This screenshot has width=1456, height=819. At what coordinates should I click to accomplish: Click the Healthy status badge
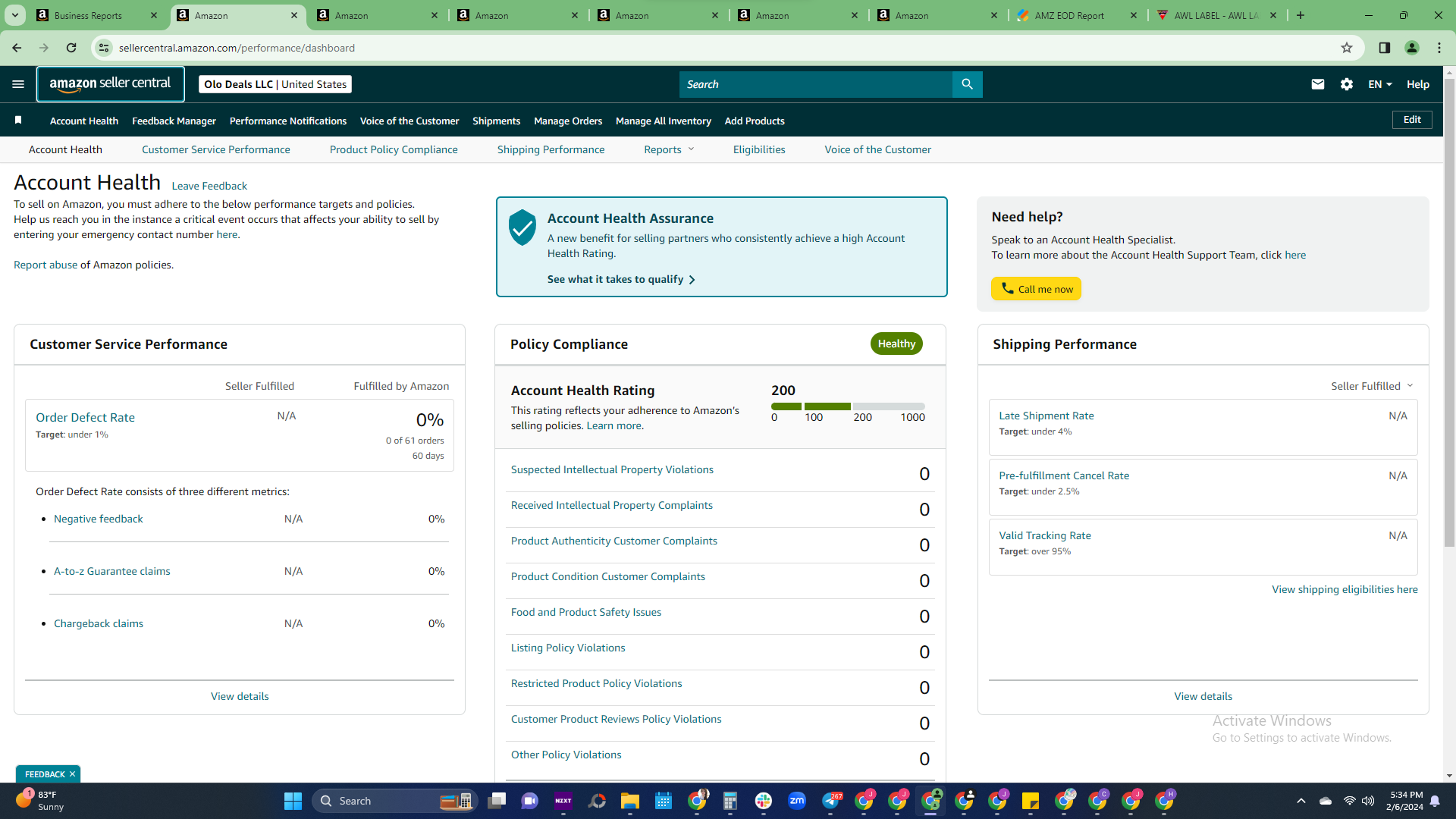[x=896, y=344]
